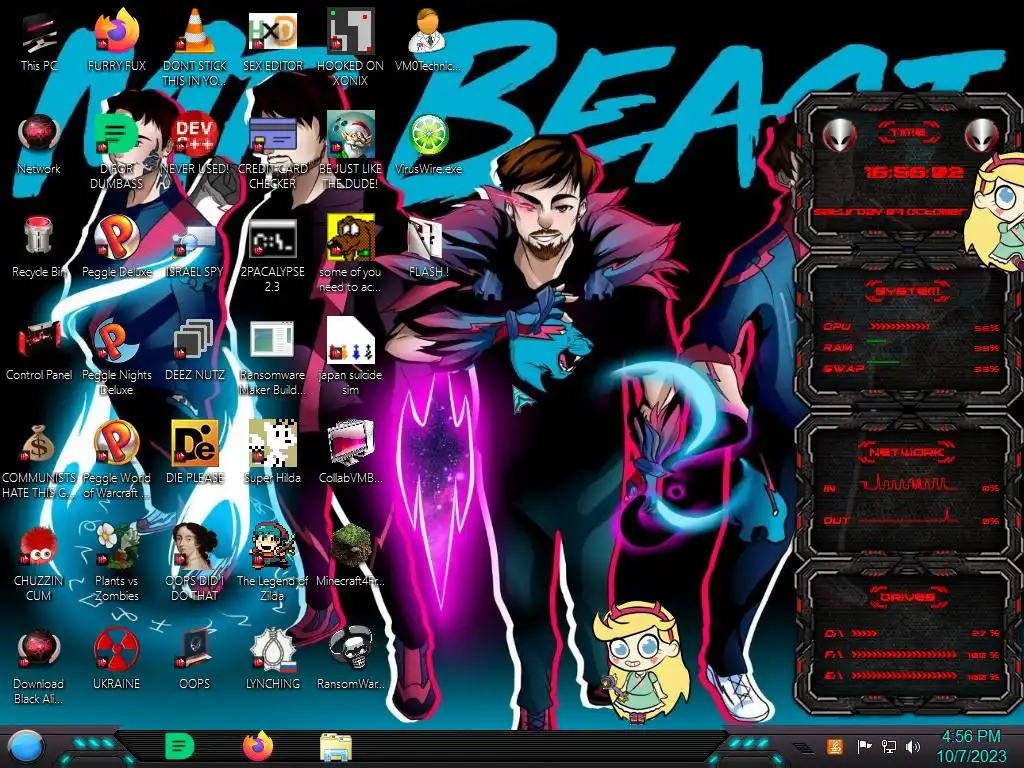The width and height of the screenshot is (1024, 768).
Task: Click the DRIVES widget header
Action: point(907,597)
